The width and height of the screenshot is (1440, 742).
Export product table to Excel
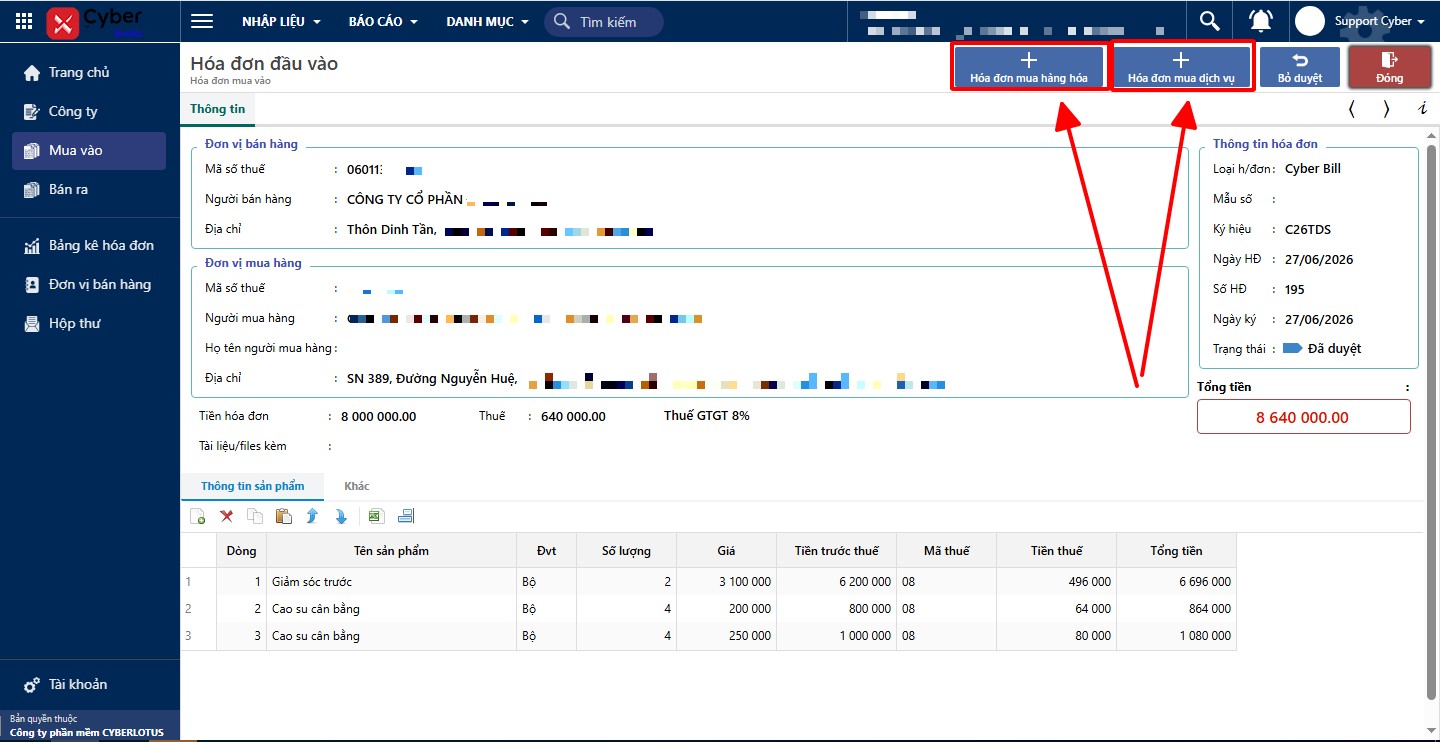coord(376,516)
